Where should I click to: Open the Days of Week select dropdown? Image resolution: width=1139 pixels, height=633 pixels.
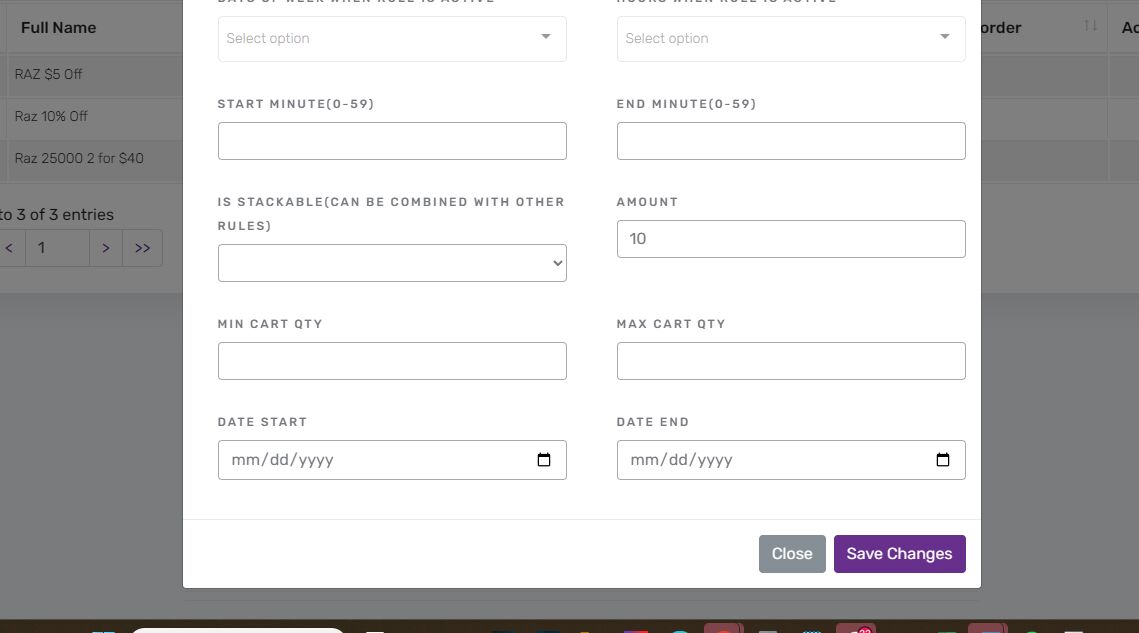pos(392,39)
